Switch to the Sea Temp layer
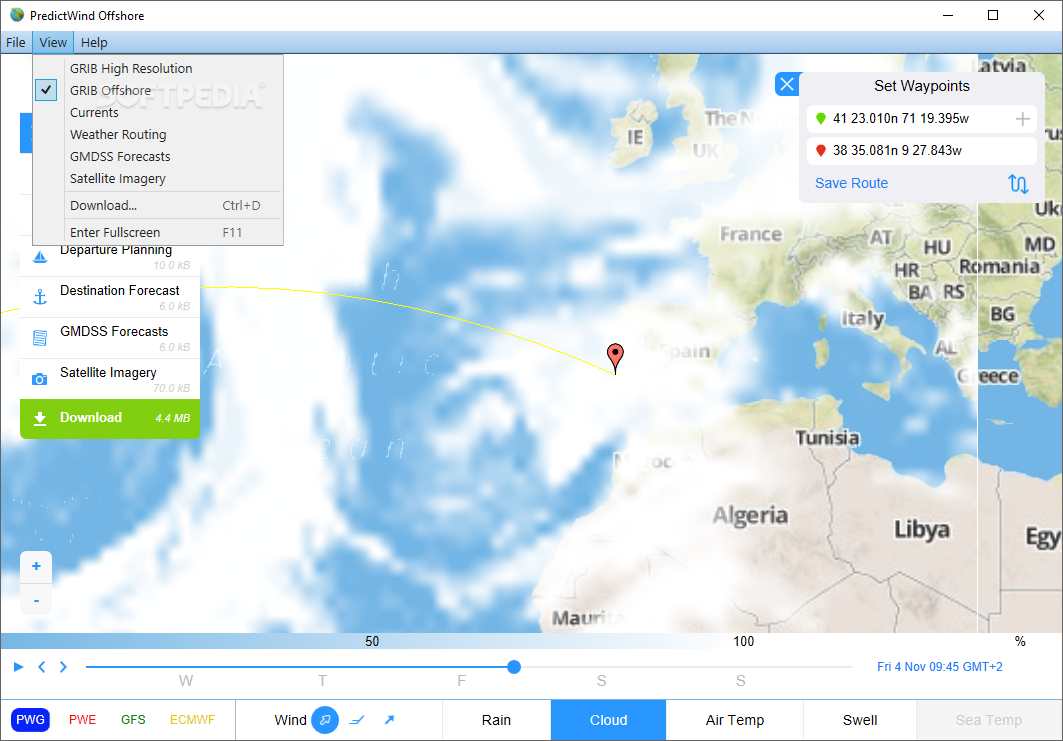 989,720
